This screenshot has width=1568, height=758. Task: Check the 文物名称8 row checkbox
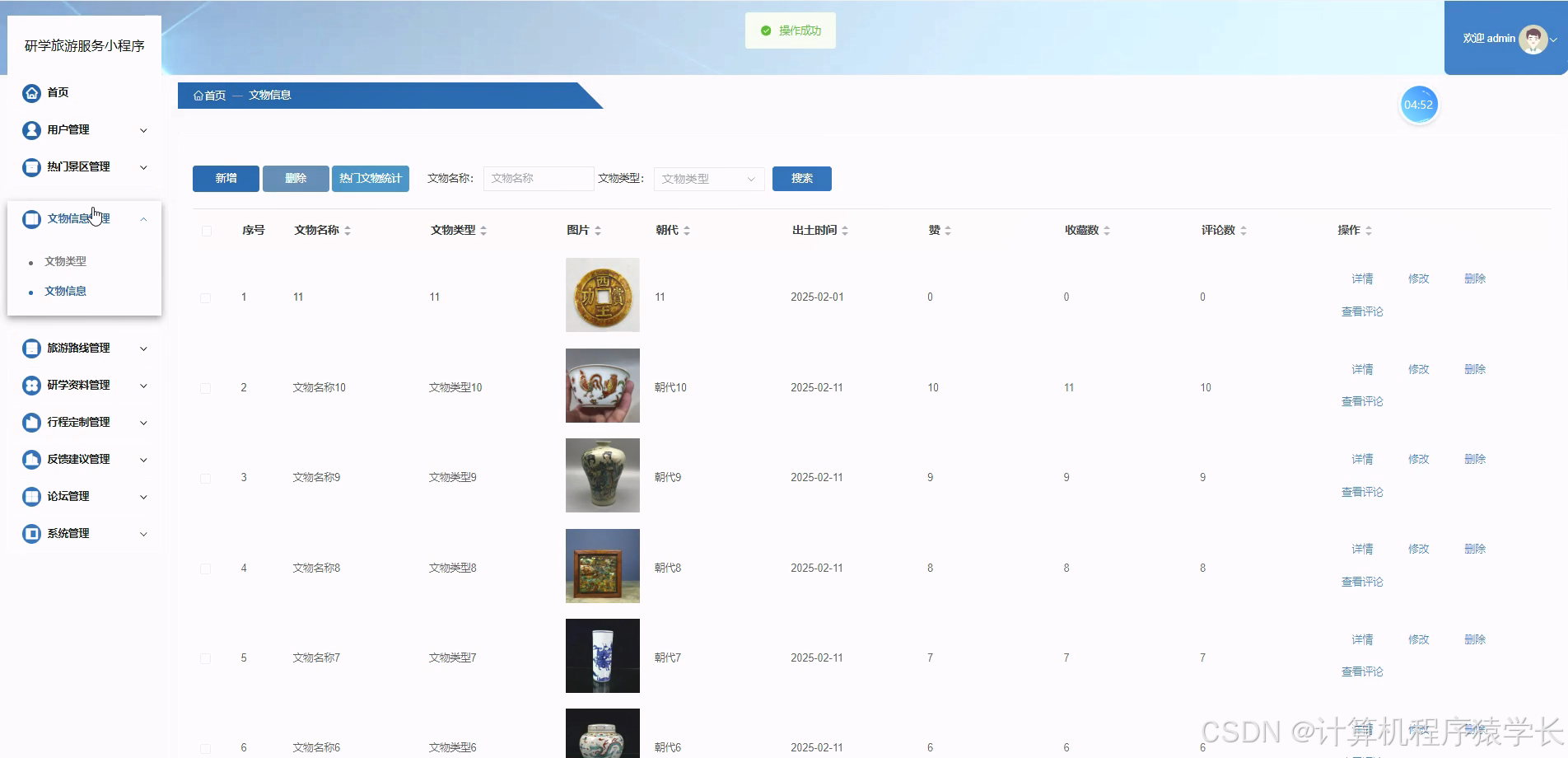pyautogui.click(x=205, y=568)
